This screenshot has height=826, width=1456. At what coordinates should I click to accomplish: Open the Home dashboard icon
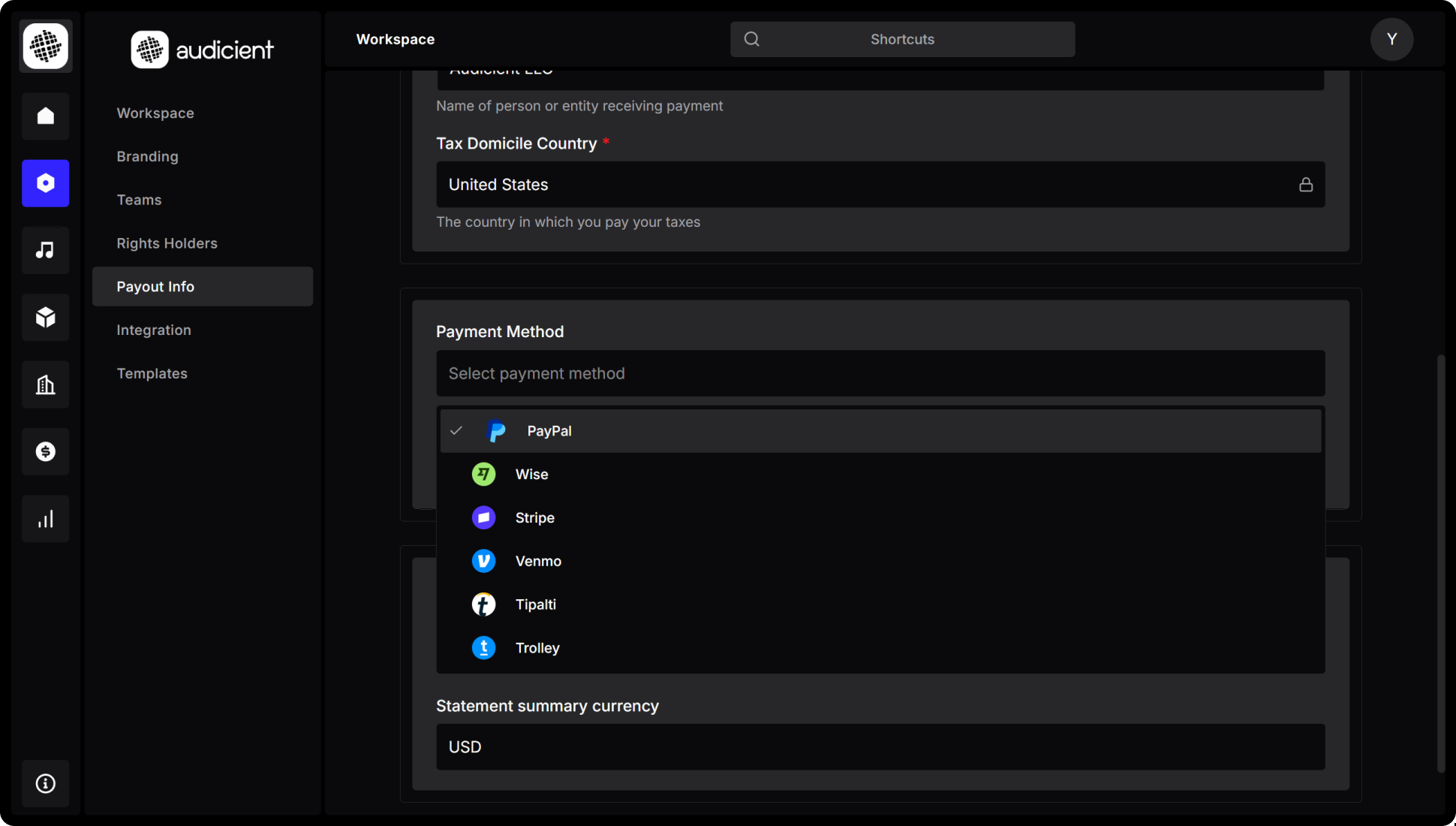(x=45, y=116)
